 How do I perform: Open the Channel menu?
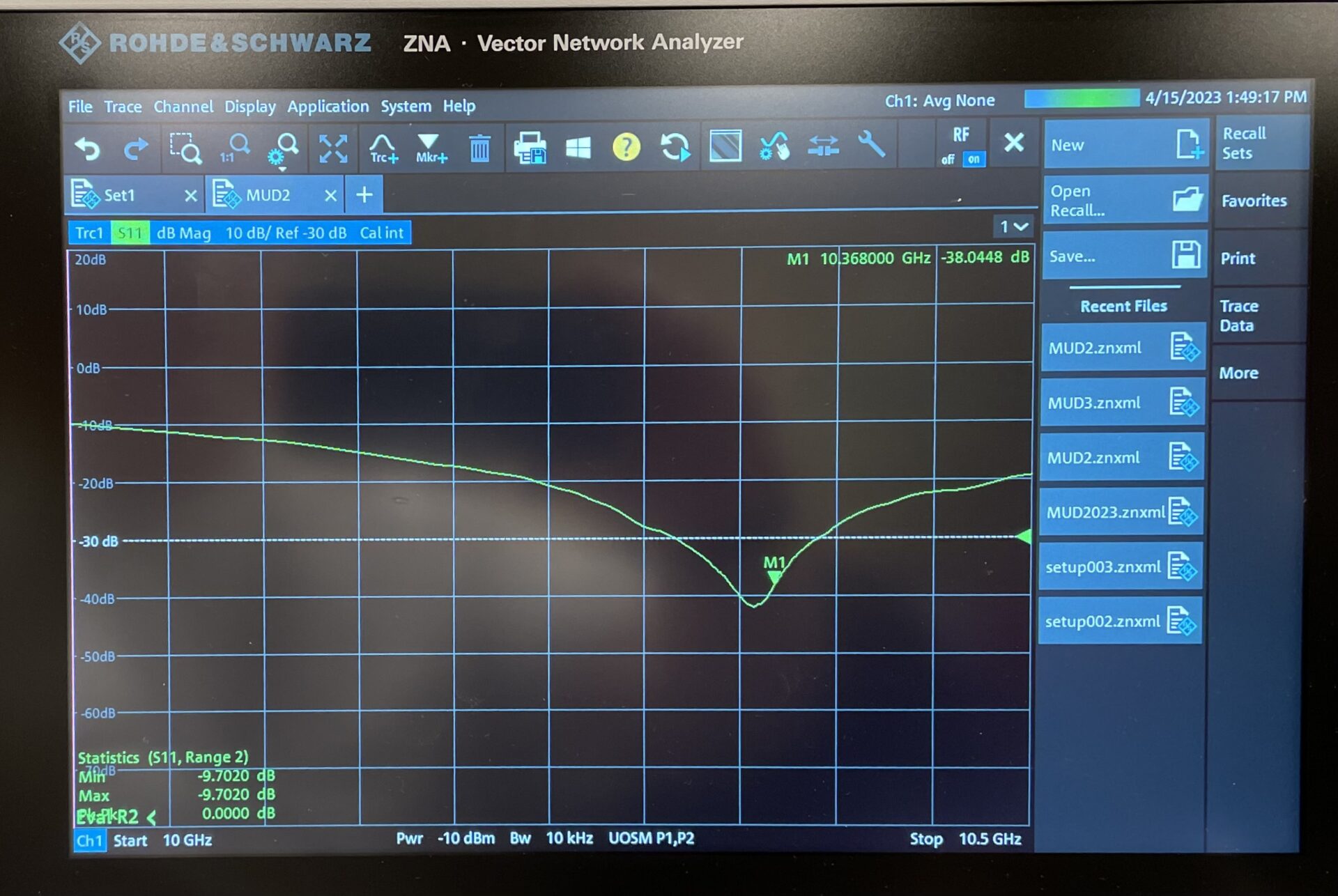coord(183,106)
